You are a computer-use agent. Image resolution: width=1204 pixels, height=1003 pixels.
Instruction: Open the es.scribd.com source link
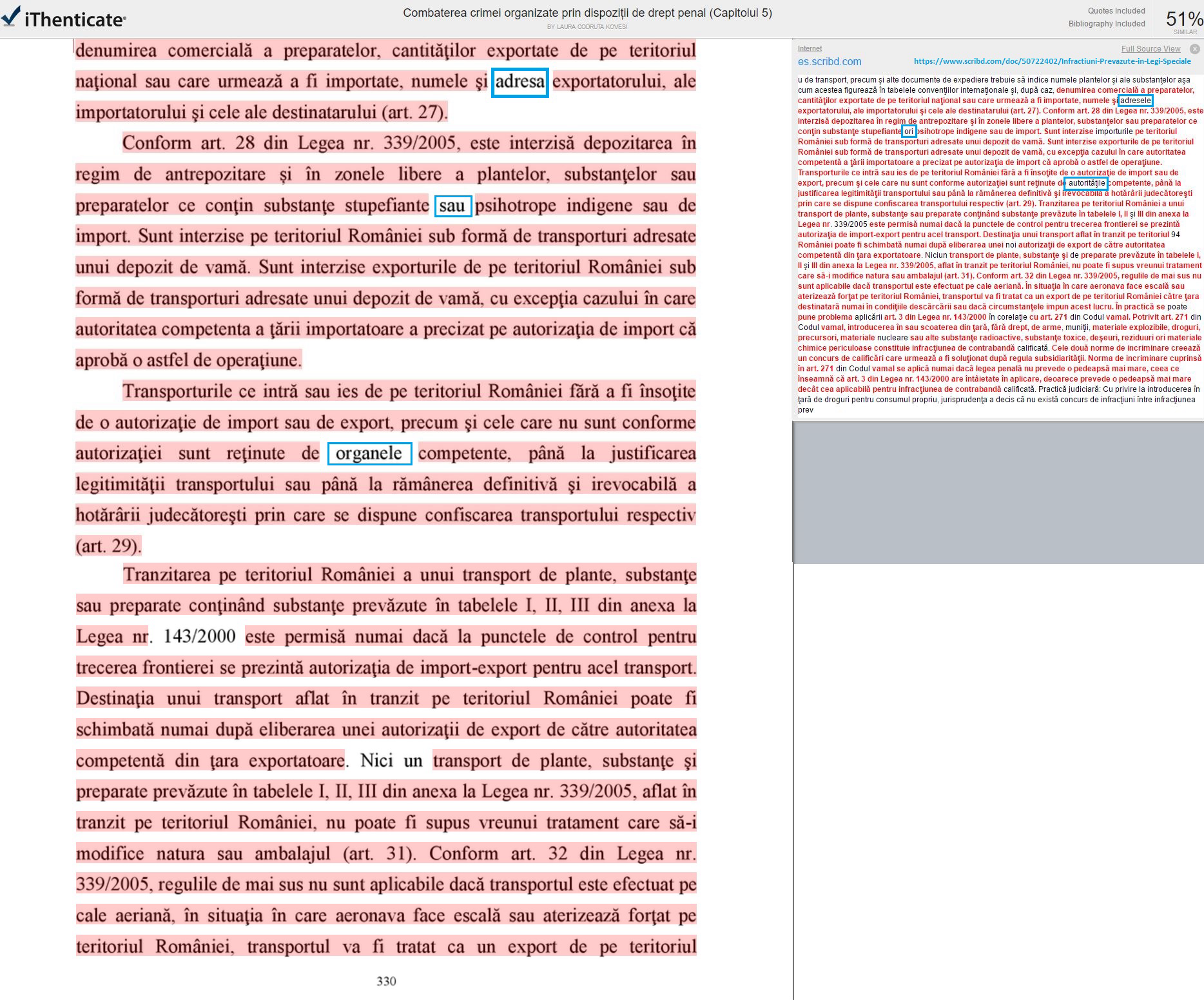pyautogui.click(x=830, y=62)
